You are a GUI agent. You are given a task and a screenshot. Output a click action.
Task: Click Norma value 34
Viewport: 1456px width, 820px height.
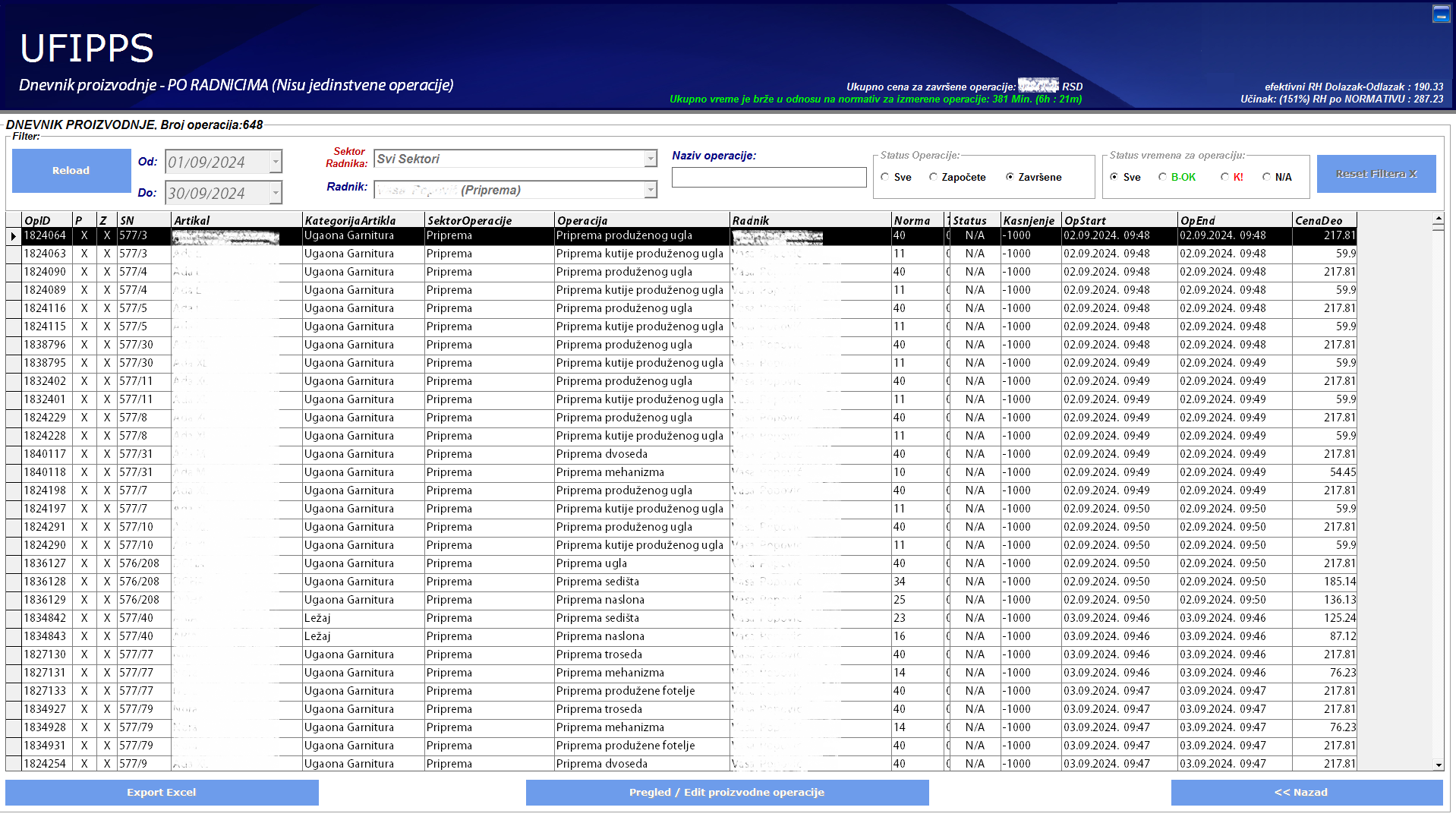918,582
